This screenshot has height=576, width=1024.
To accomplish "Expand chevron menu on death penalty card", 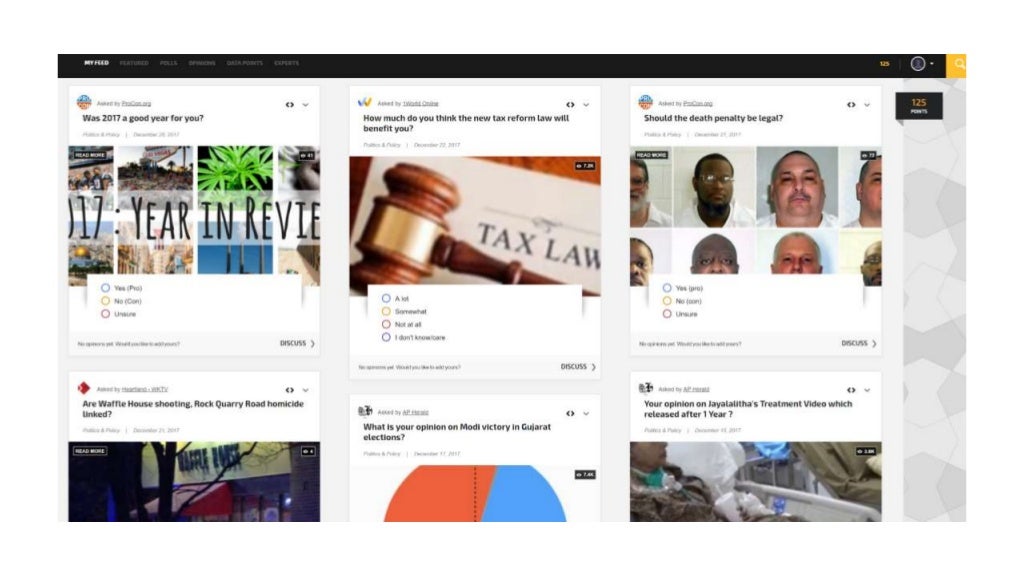I will [867, 104].
